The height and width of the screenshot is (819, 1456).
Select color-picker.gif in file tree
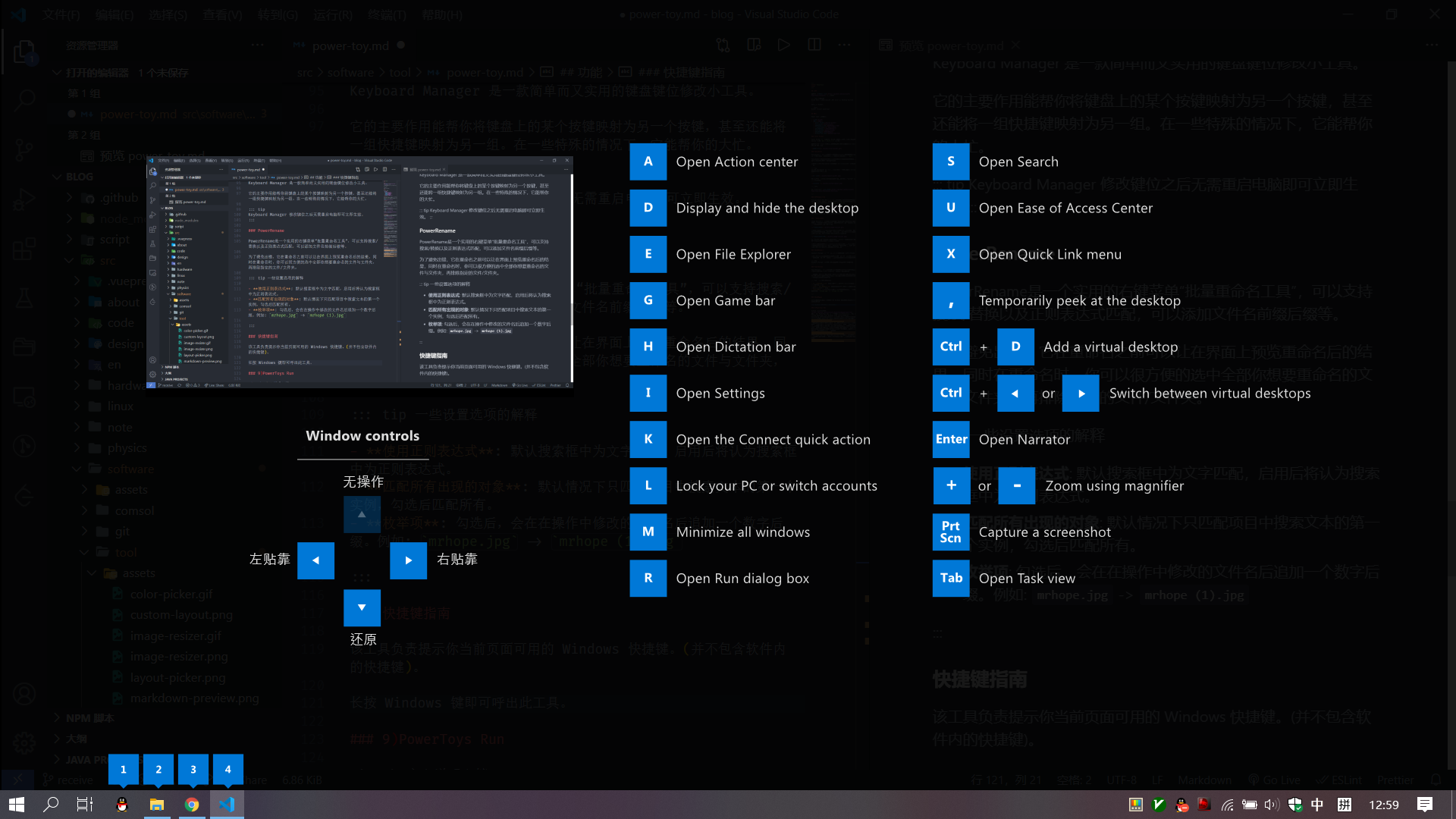[x=171, y=595]
